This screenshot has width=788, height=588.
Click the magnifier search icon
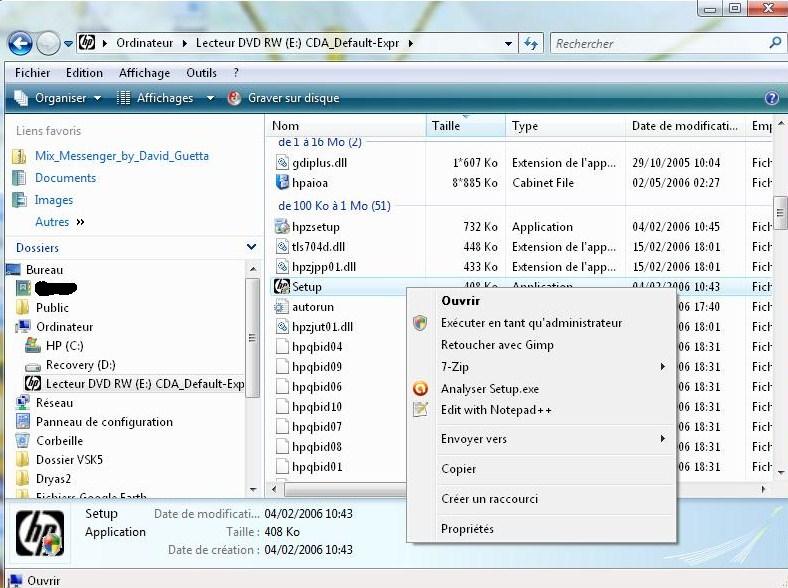click(x=775, y=43)
